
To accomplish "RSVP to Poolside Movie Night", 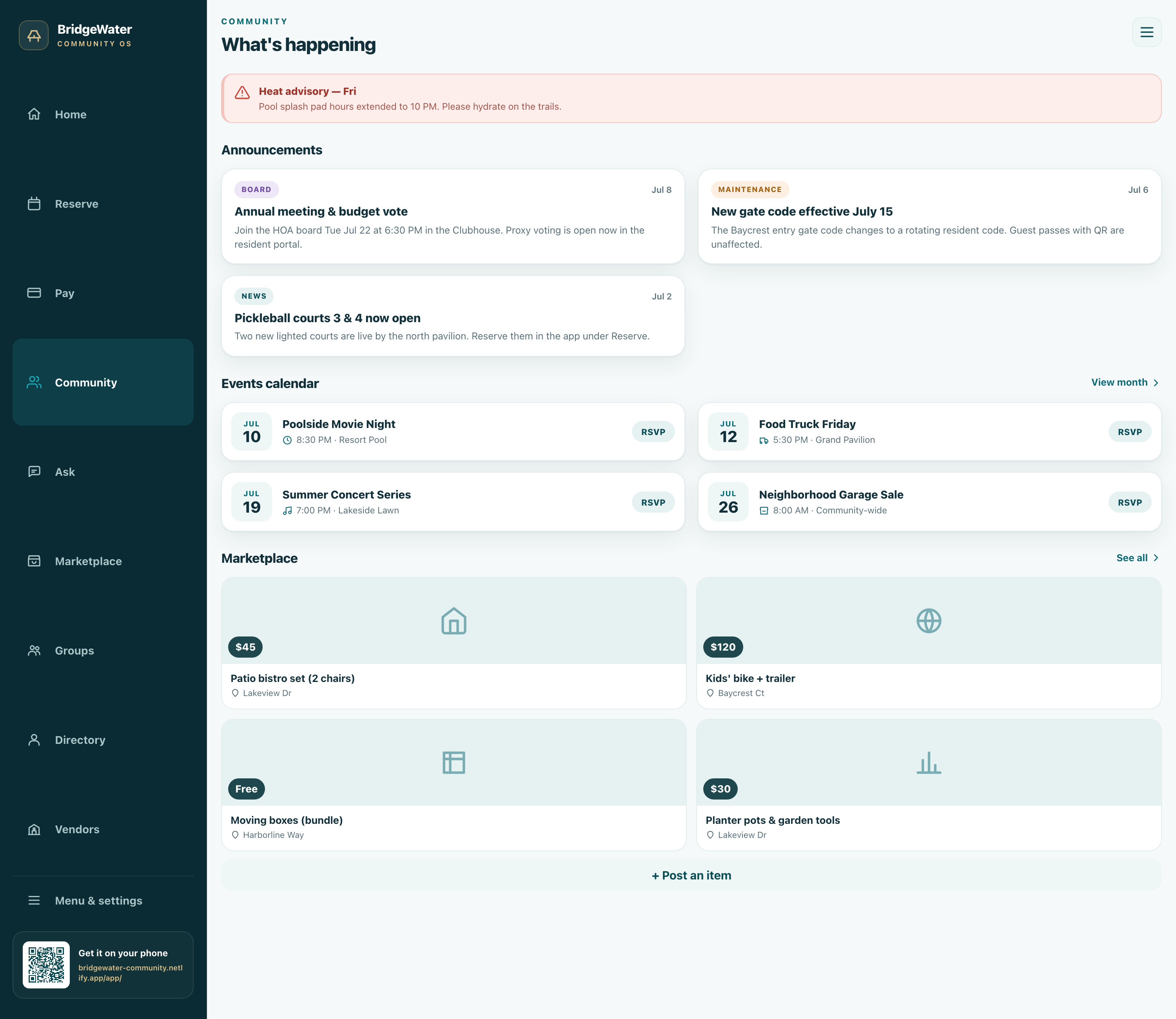I will (653, 432).
